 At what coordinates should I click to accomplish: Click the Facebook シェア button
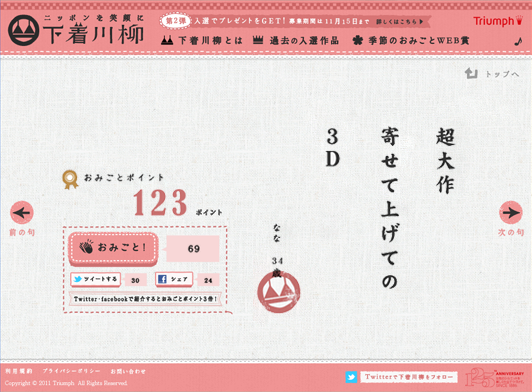(x=174, y=279)
